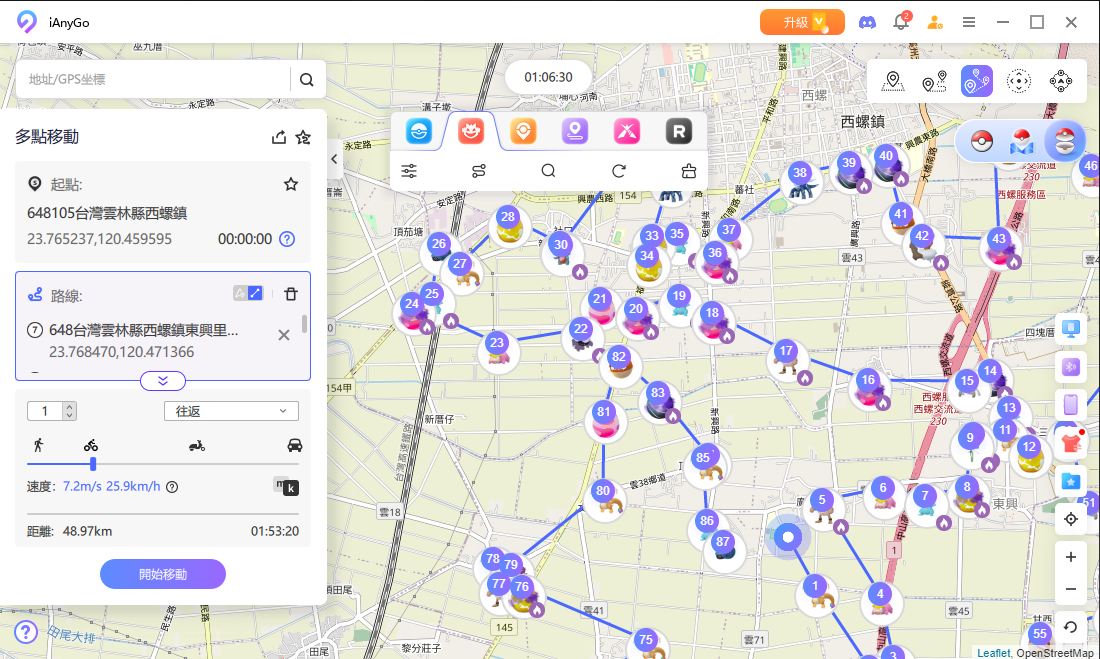
Task: Select scooter speed preset
Action: coord(196,445)
